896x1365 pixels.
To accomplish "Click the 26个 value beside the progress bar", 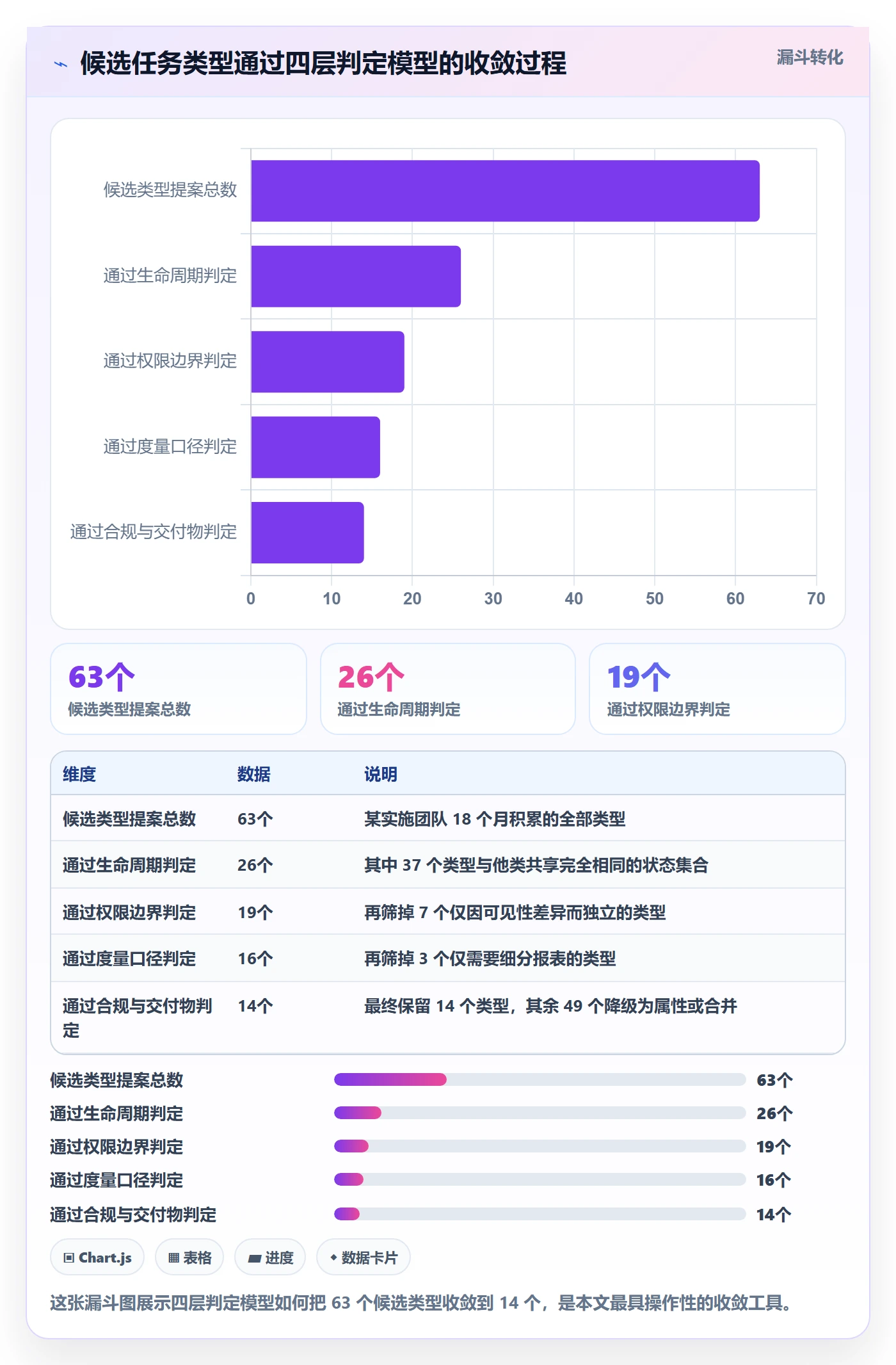I will [x=774, y=1113].
